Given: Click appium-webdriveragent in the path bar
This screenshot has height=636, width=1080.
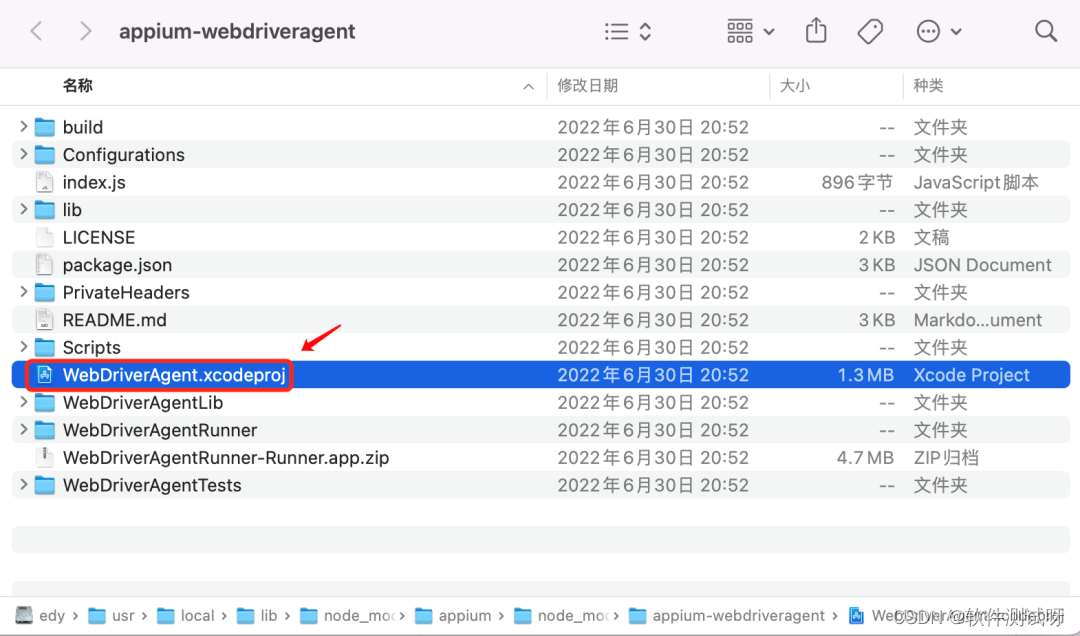Looking at the screenshot, I should (727, 615).
